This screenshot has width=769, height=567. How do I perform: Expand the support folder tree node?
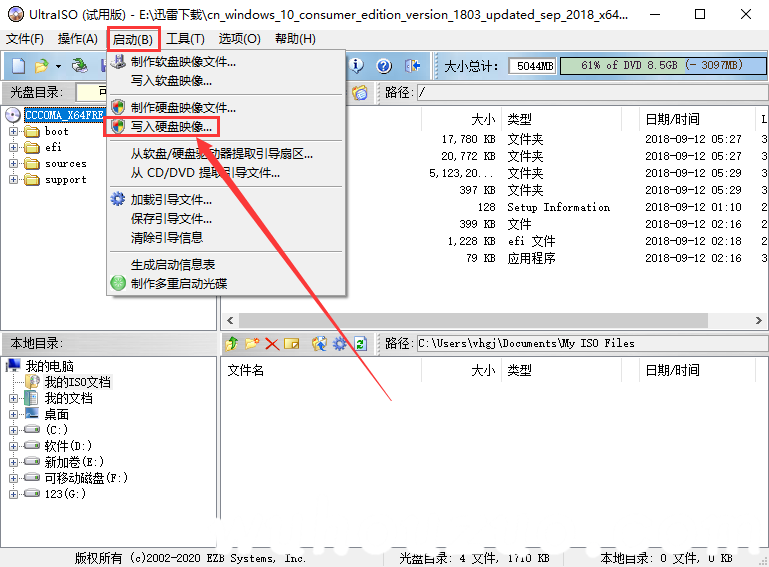pyautogui.click(x=13, y=180)
